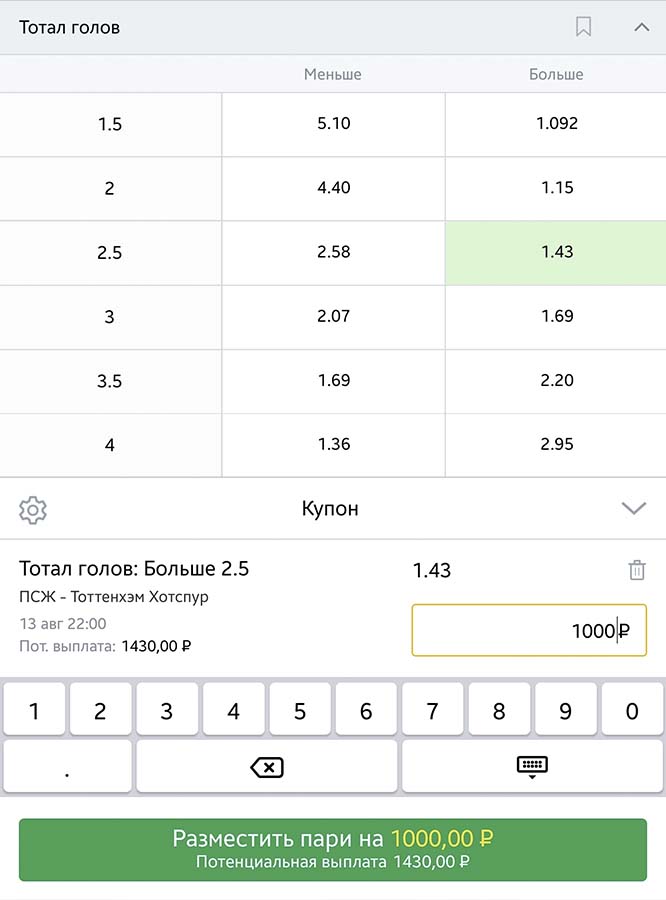This screenshot has height=900, width=666.
Task: Choose Меньше 5.10 odds cell
Action: tap(334, 124)
